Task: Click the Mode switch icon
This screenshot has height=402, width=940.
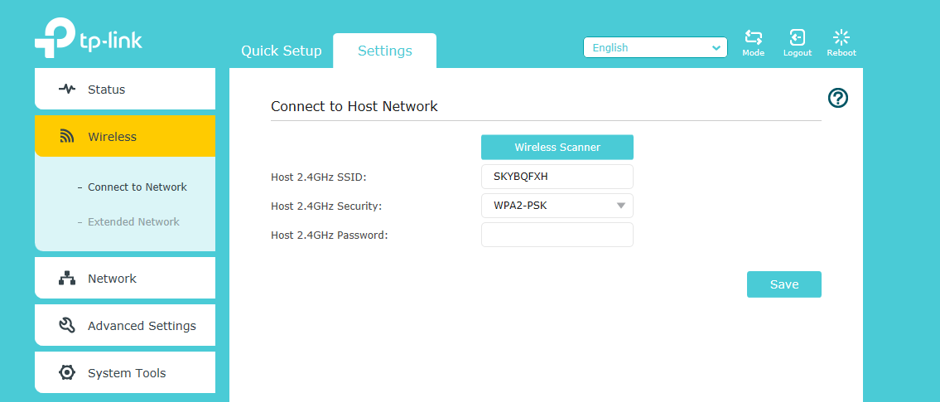Action: [753, 38]
